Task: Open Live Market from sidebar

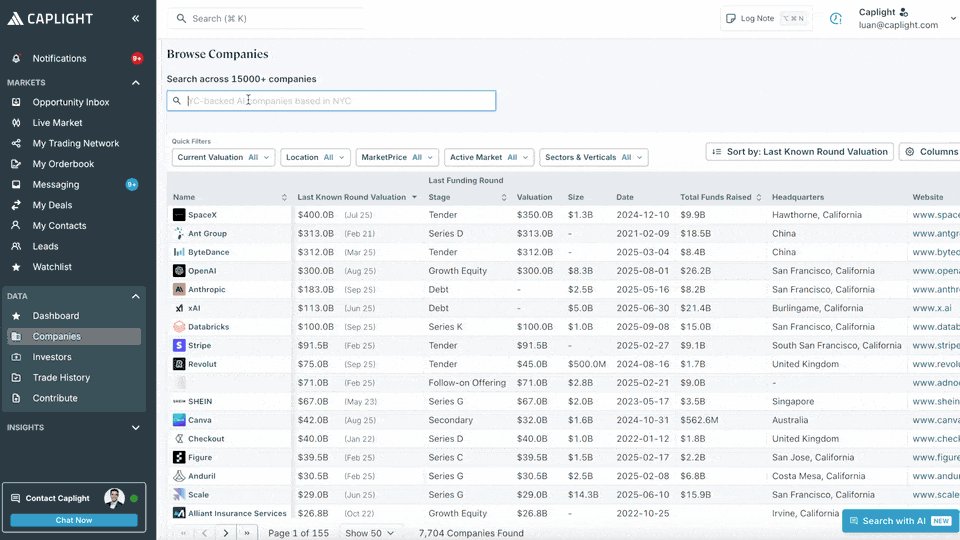Action: [x=58, y=122]
